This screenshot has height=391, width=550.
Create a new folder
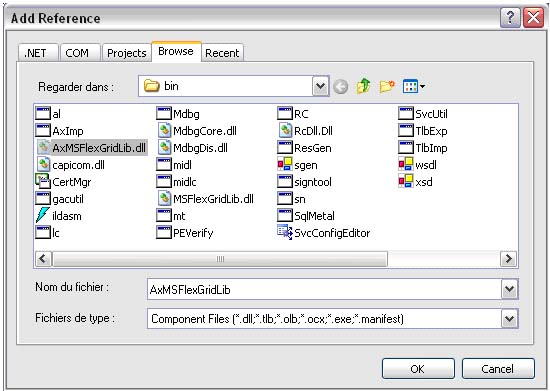coord(387,86)
